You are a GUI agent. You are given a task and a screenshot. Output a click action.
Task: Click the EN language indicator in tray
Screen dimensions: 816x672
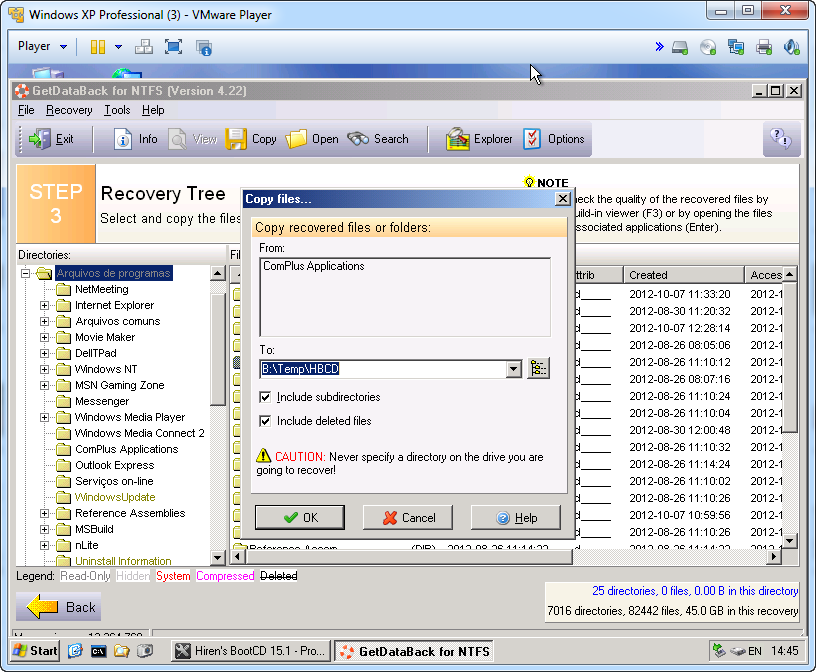(x=755, y=651)
